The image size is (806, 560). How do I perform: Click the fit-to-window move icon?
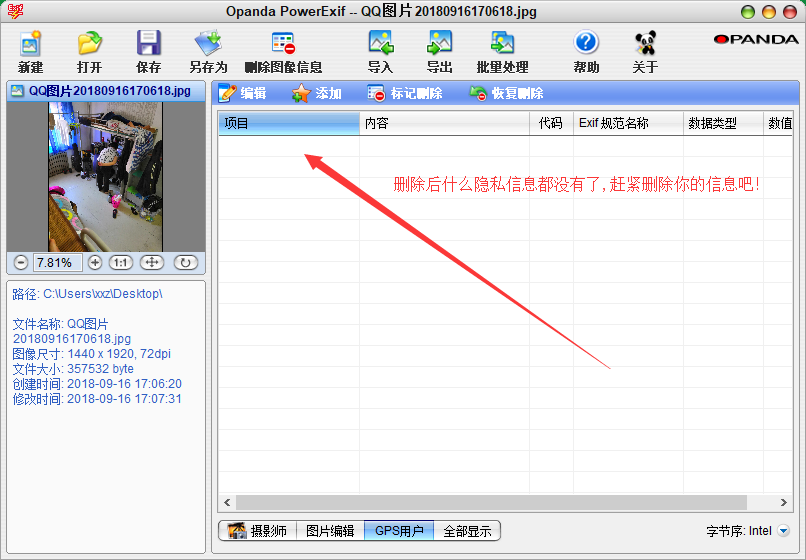152,263
